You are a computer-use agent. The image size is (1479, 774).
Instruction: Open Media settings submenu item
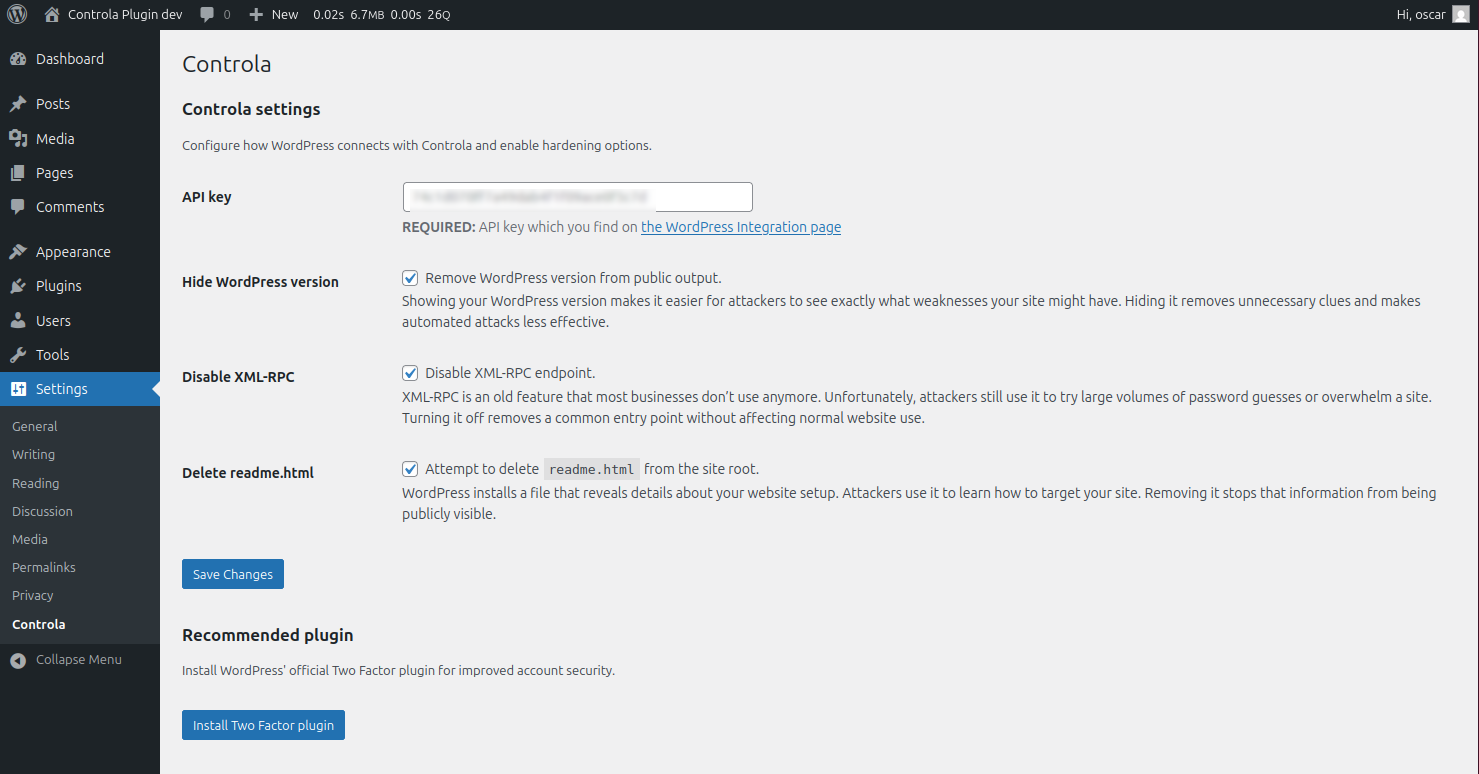30,539
